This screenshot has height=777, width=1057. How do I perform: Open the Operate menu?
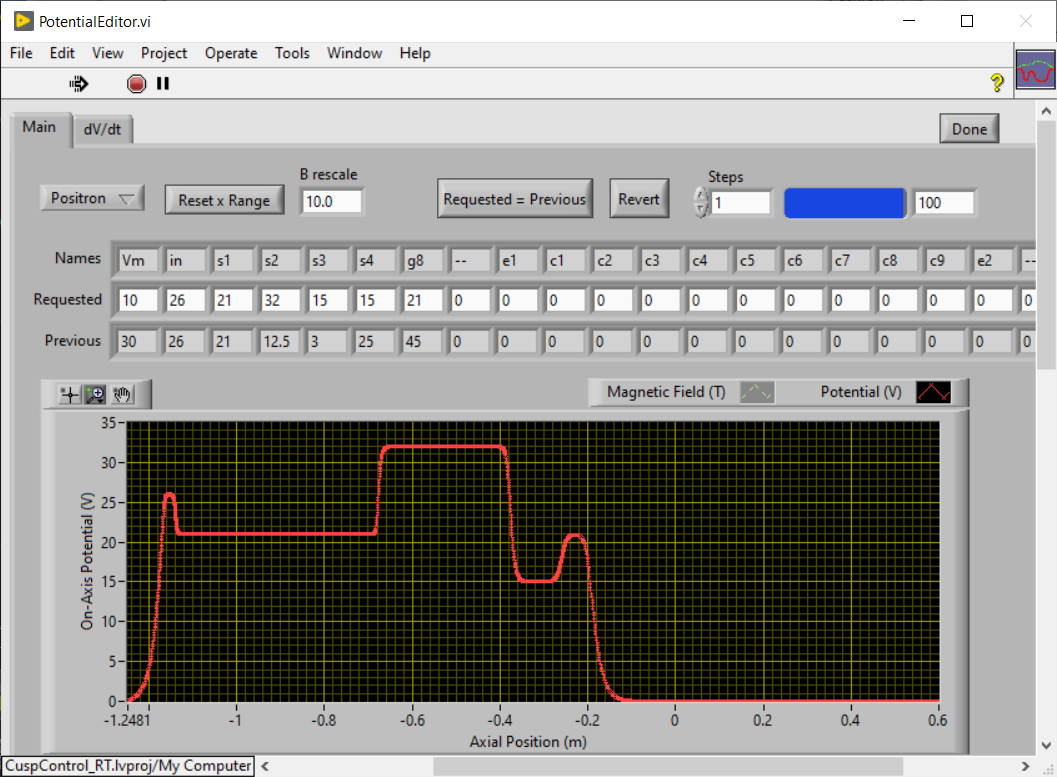(x=231, y=53)
